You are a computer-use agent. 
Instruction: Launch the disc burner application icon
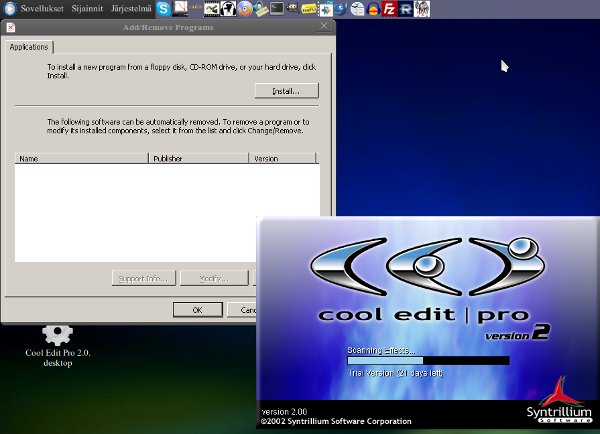click(x=245, y=8)
